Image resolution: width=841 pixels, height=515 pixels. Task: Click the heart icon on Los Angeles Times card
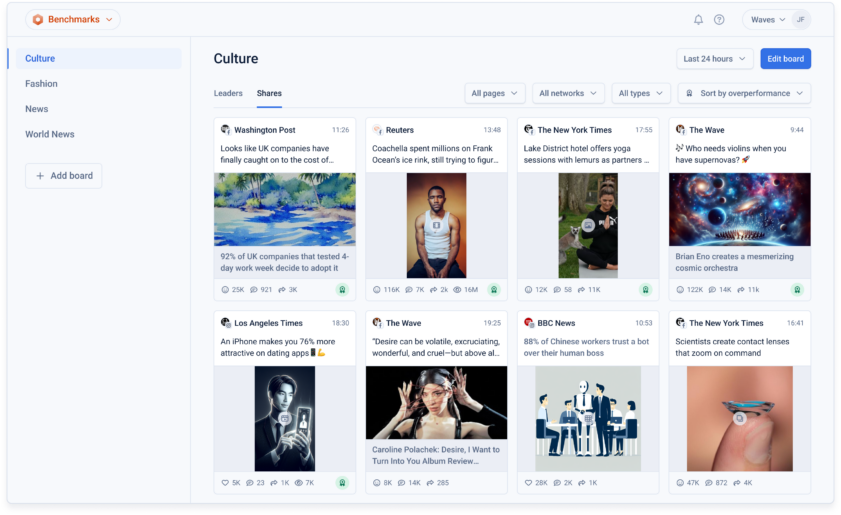click(x=225, y=482)
